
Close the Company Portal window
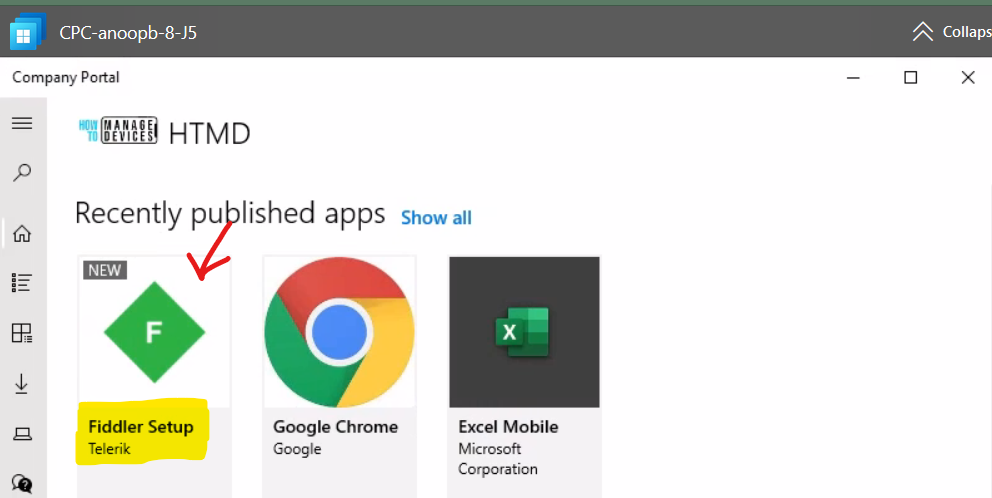pyautogui.click(x=968, y=77)
